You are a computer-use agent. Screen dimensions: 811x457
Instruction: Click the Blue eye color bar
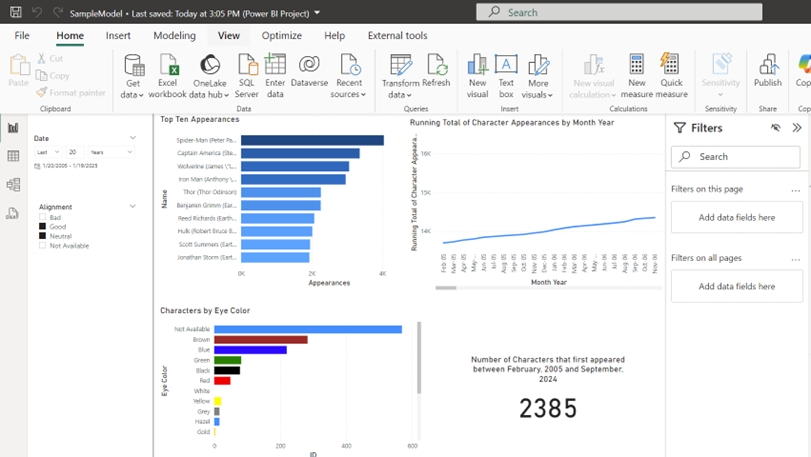tap(250, 350)
